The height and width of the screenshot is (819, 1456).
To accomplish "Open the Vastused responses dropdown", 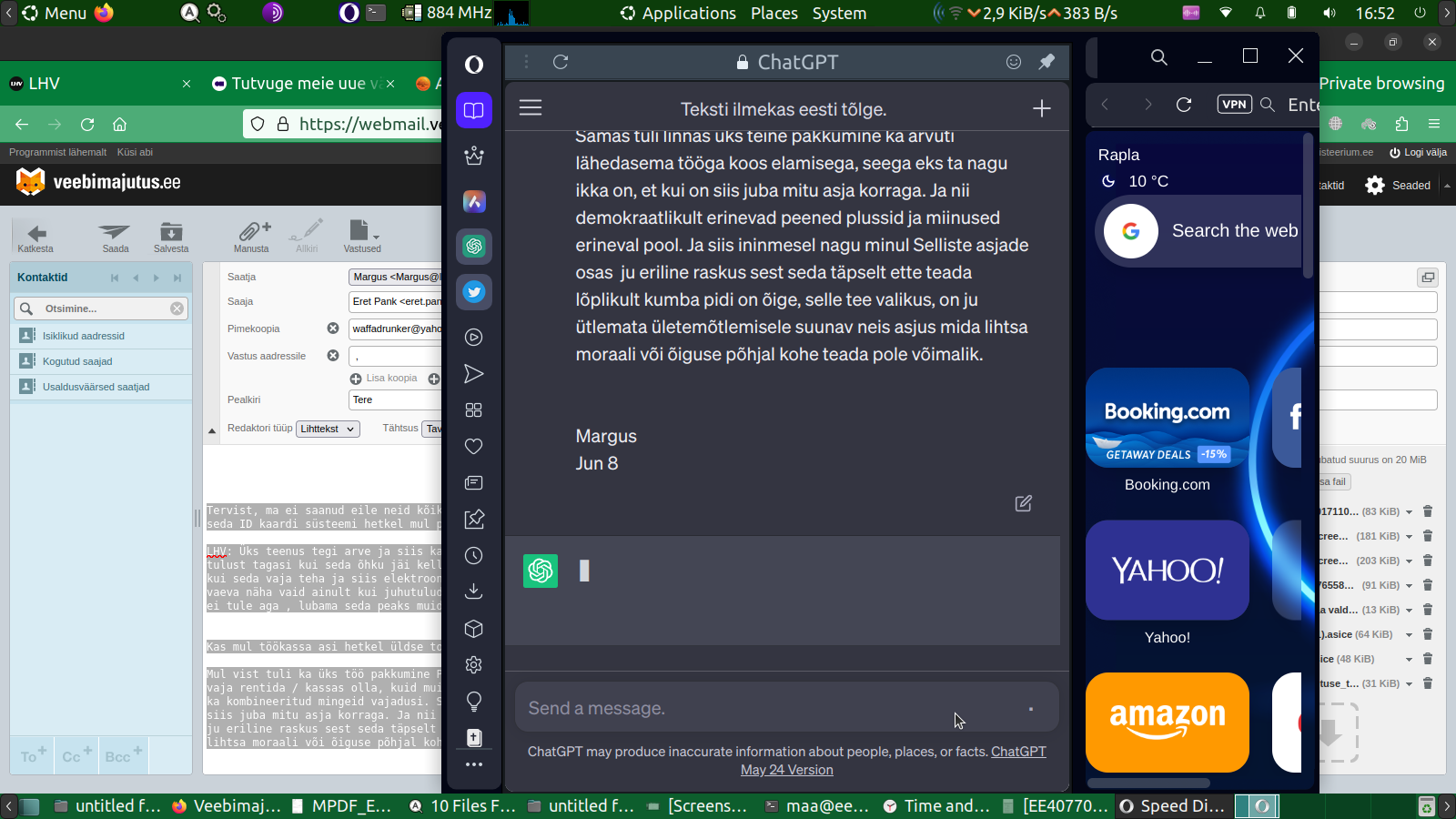I will pos(362,237).
